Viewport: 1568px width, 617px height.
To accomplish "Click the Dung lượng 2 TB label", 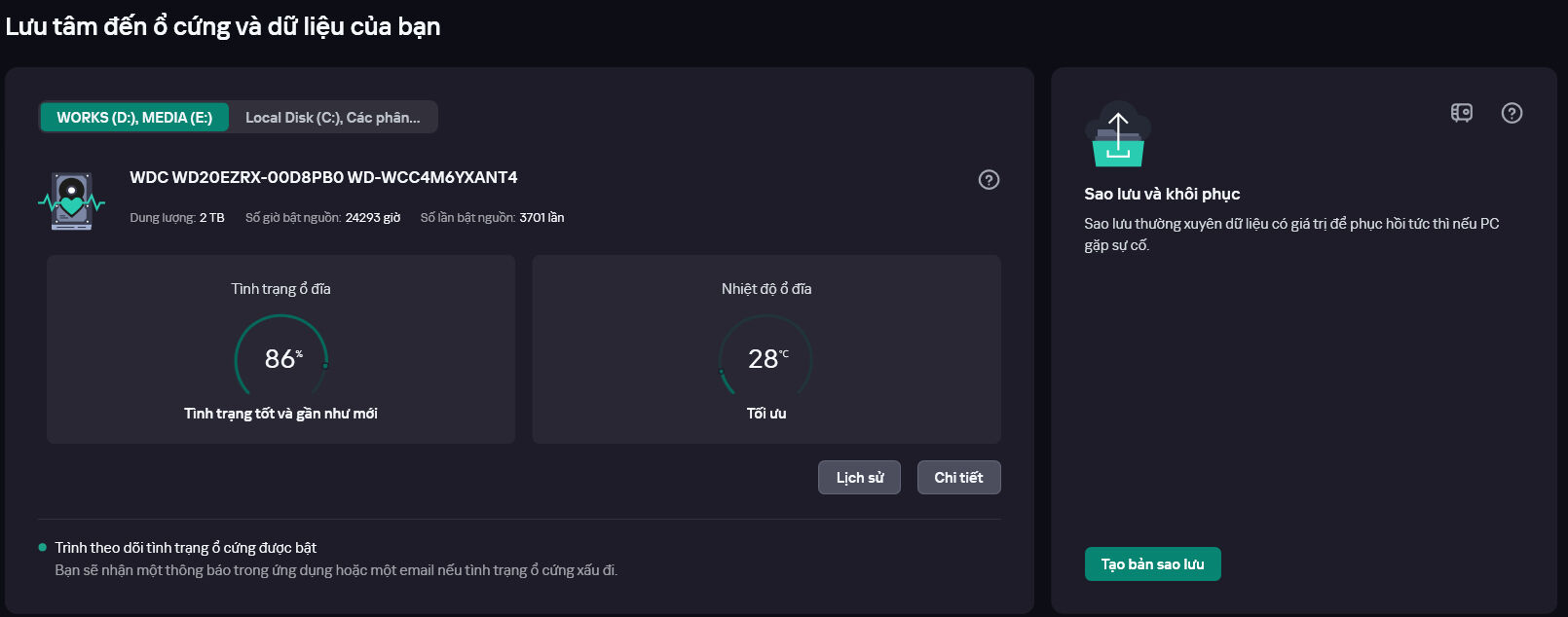I will coord(177,217).
